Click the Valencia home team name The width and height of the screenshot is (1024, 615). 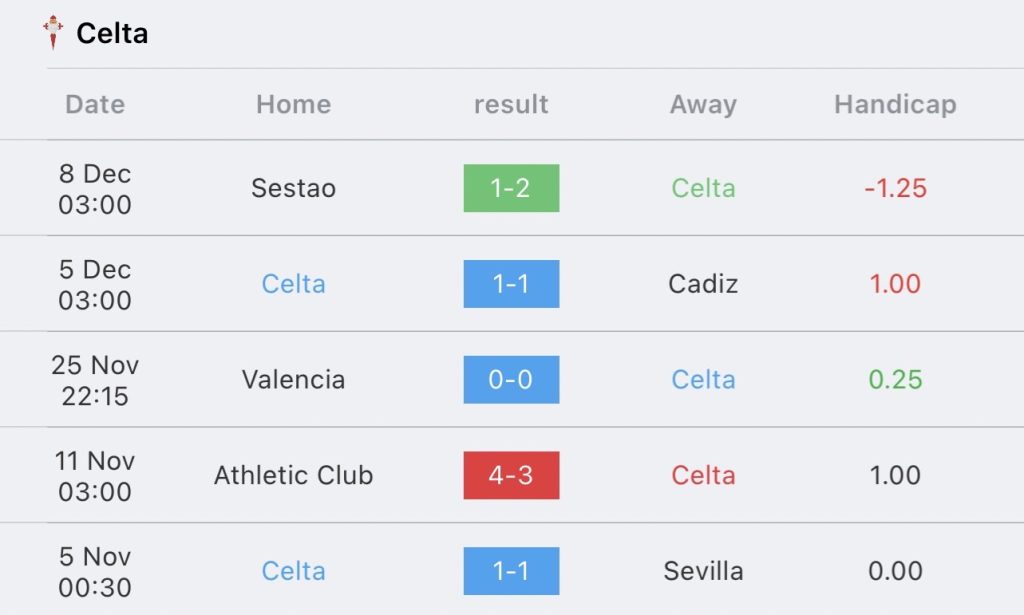[x=293, y=379]
